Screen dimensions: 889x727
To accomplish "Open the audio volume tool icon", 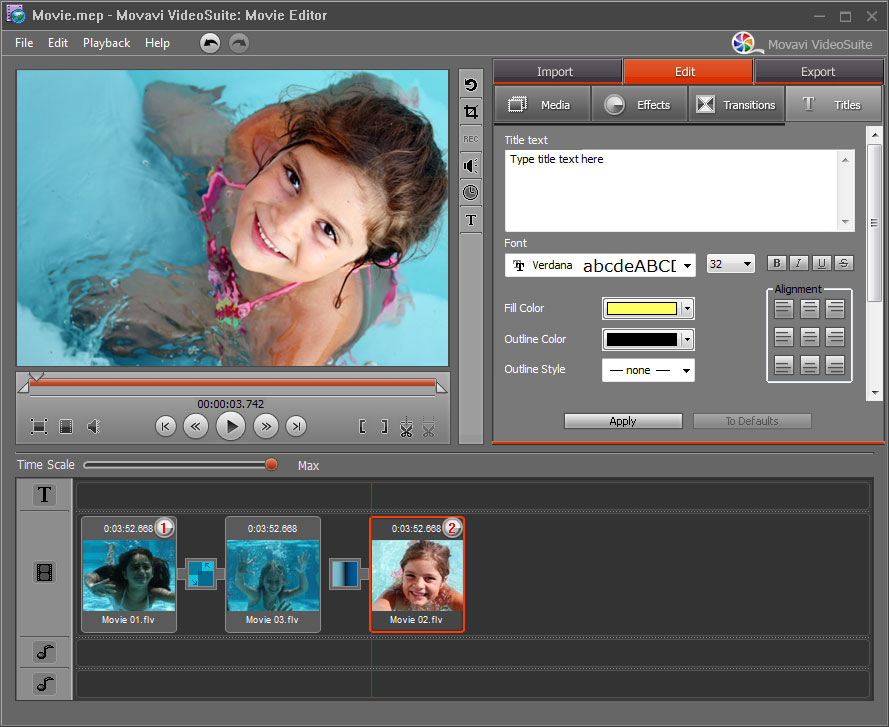I will click(471, 166).
